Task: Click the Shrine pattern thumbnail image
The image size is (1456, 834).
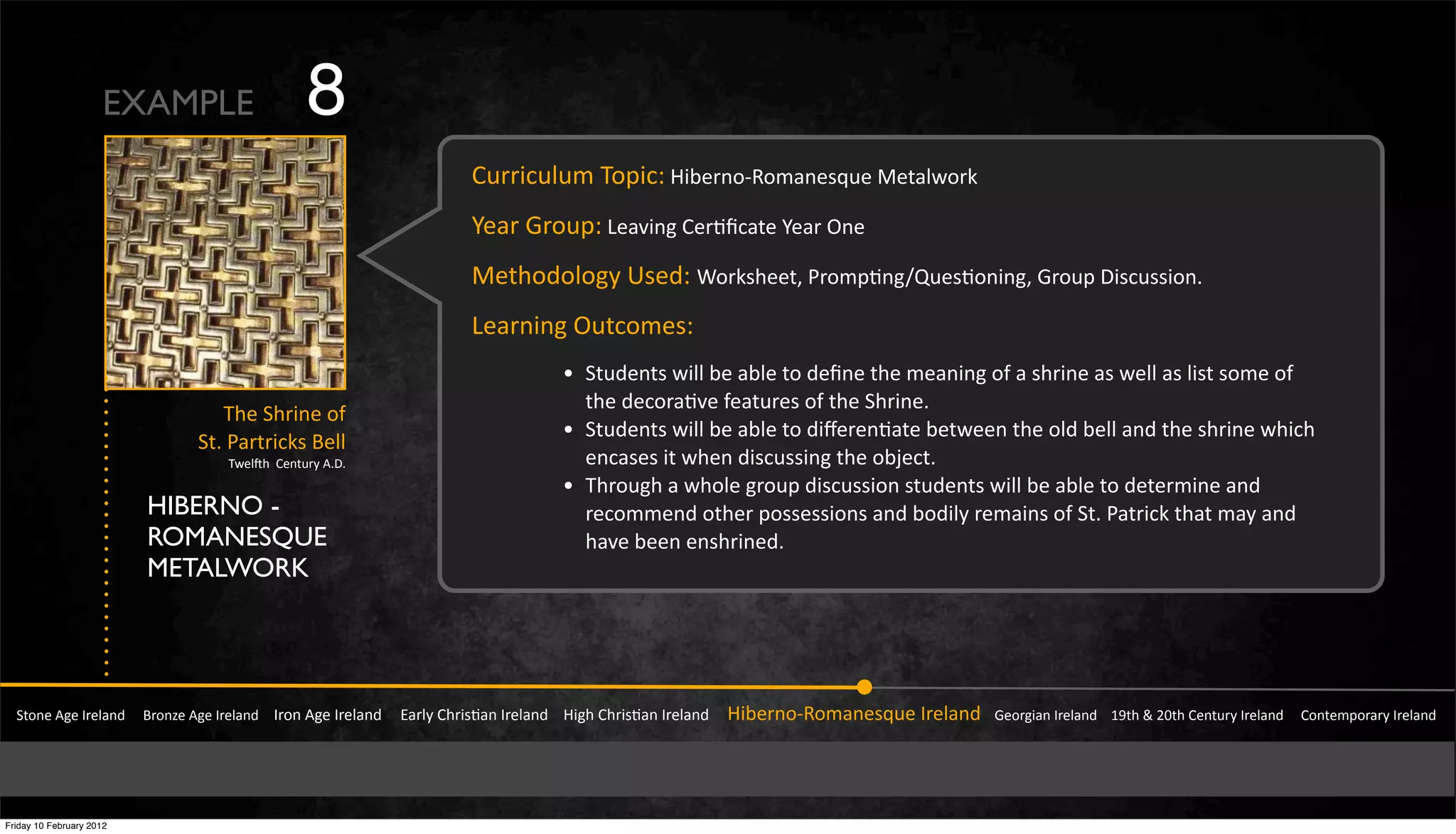Action: 225,263
